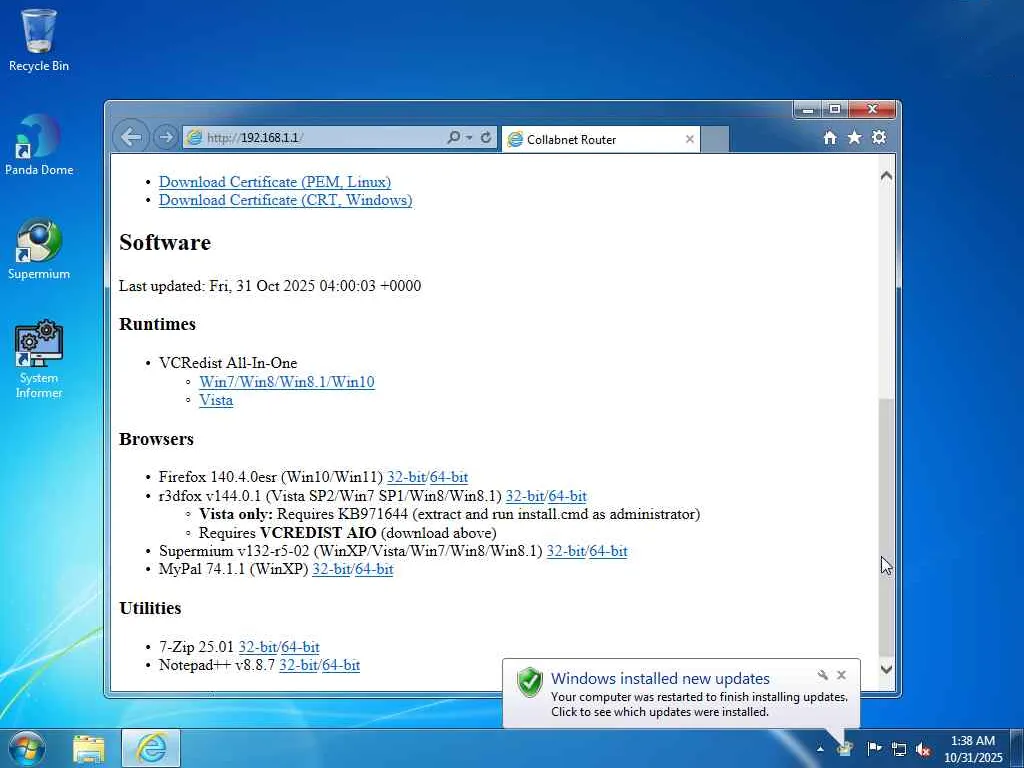Viewport: 1024px width, 768px height.
Task: Open Windows Explorer from the taskbar
Action: [89, 748]
